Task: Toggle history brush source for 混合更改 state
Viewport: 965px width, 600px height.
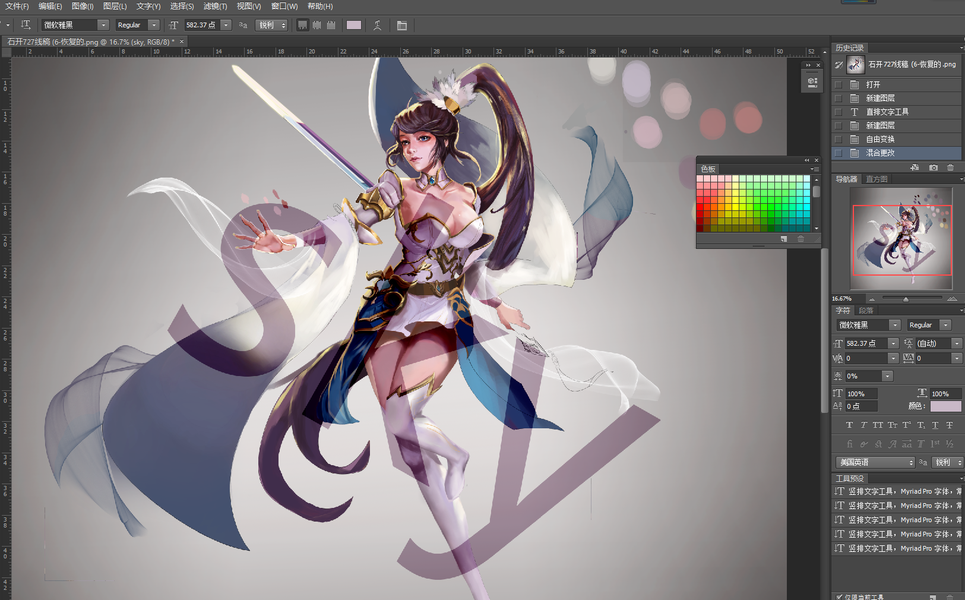Action: [838, 153]
